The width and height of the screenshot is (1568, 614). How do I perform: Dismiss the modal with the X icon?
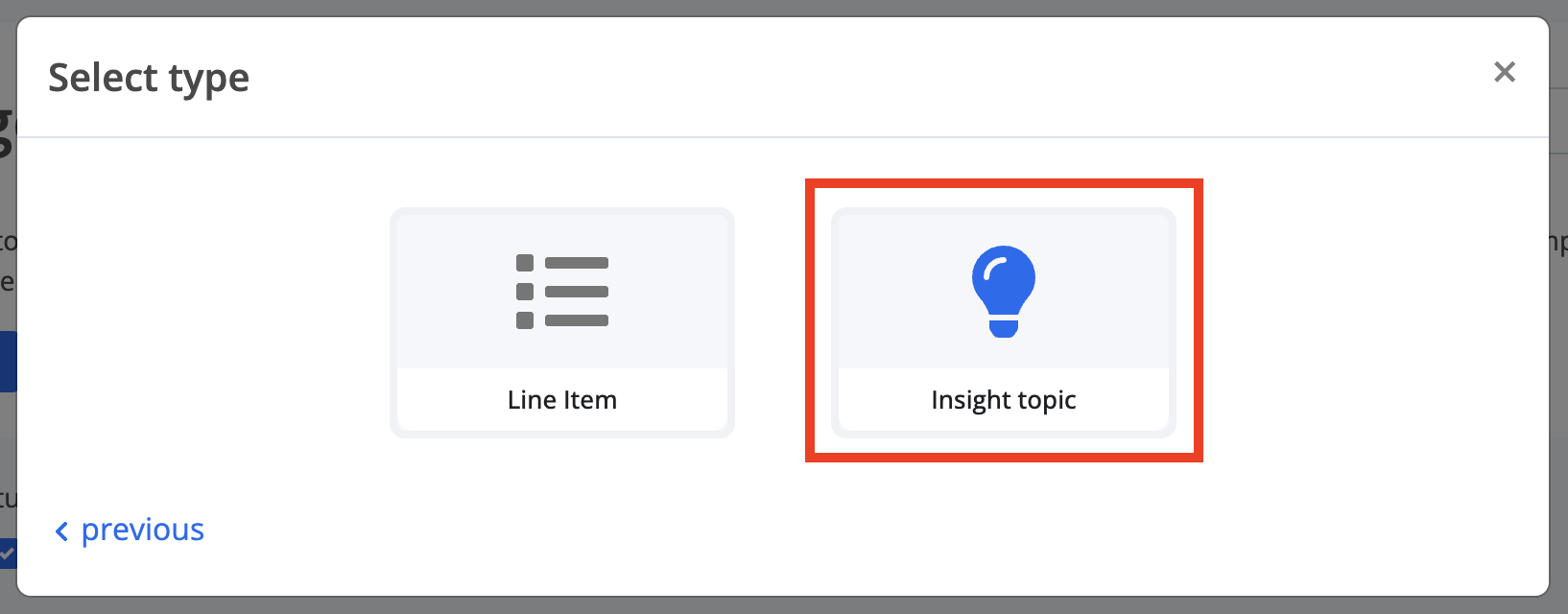1505,72
